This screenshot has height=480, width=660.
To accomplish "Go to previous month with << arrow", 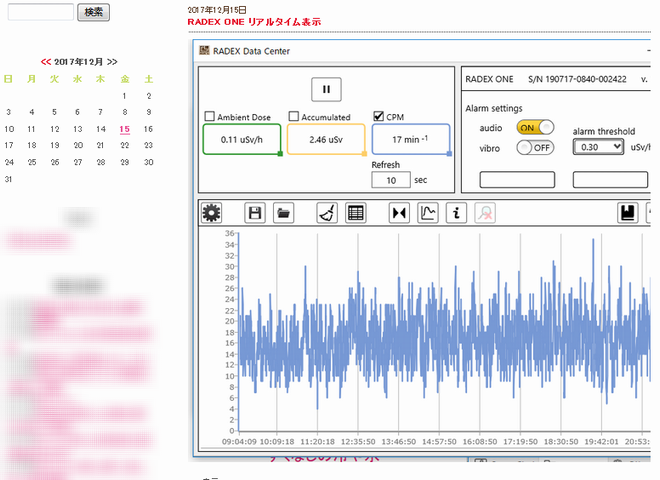I will coord(46,62).
